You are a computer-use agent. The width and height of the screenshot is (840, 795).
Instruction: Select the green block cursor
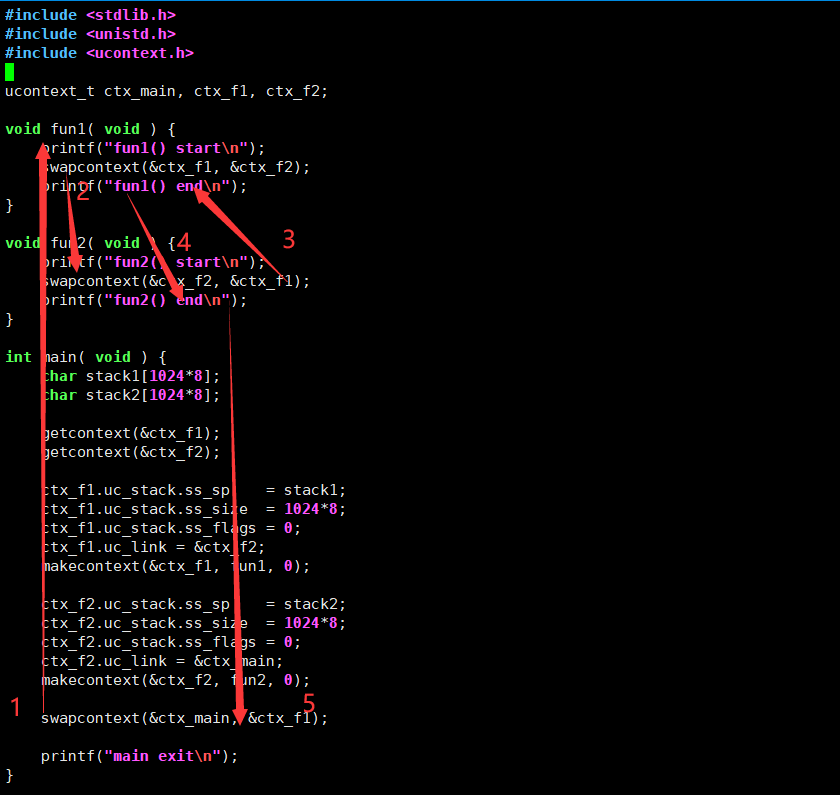(x=9, y=71)
